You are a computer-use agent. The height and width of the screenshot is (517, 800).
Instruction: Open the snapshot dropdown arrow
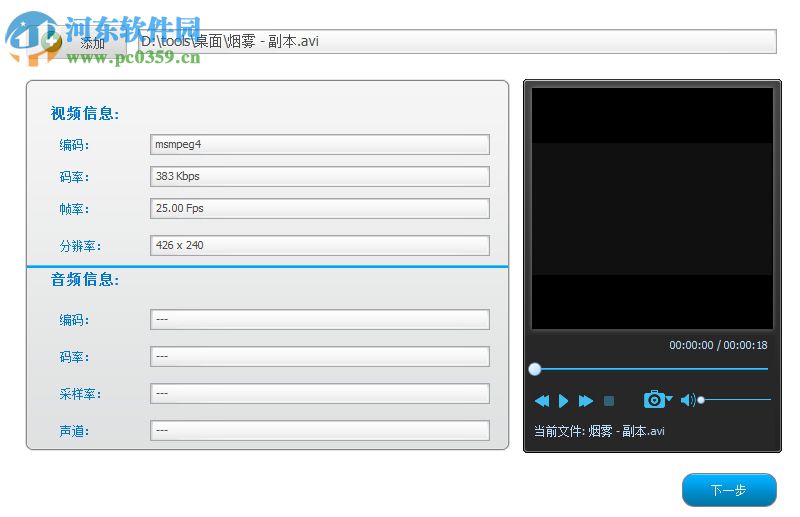pos(669,399)
